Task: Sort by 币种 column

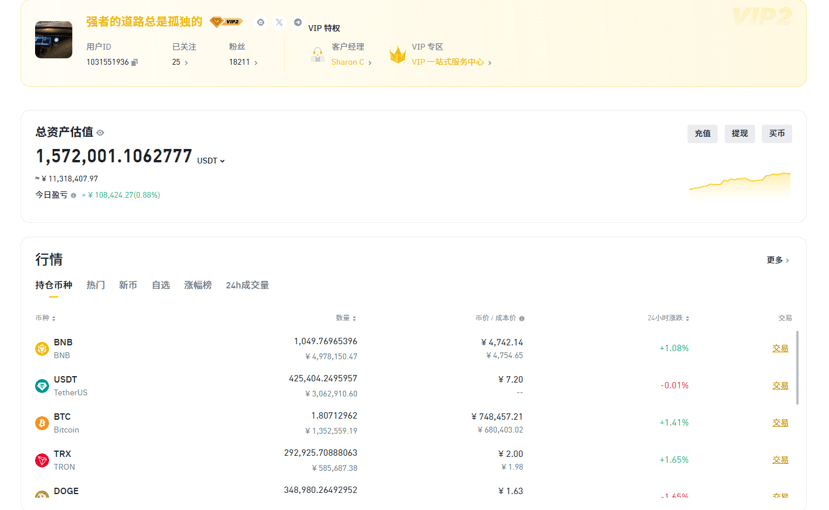Action: tap(45, 318)
